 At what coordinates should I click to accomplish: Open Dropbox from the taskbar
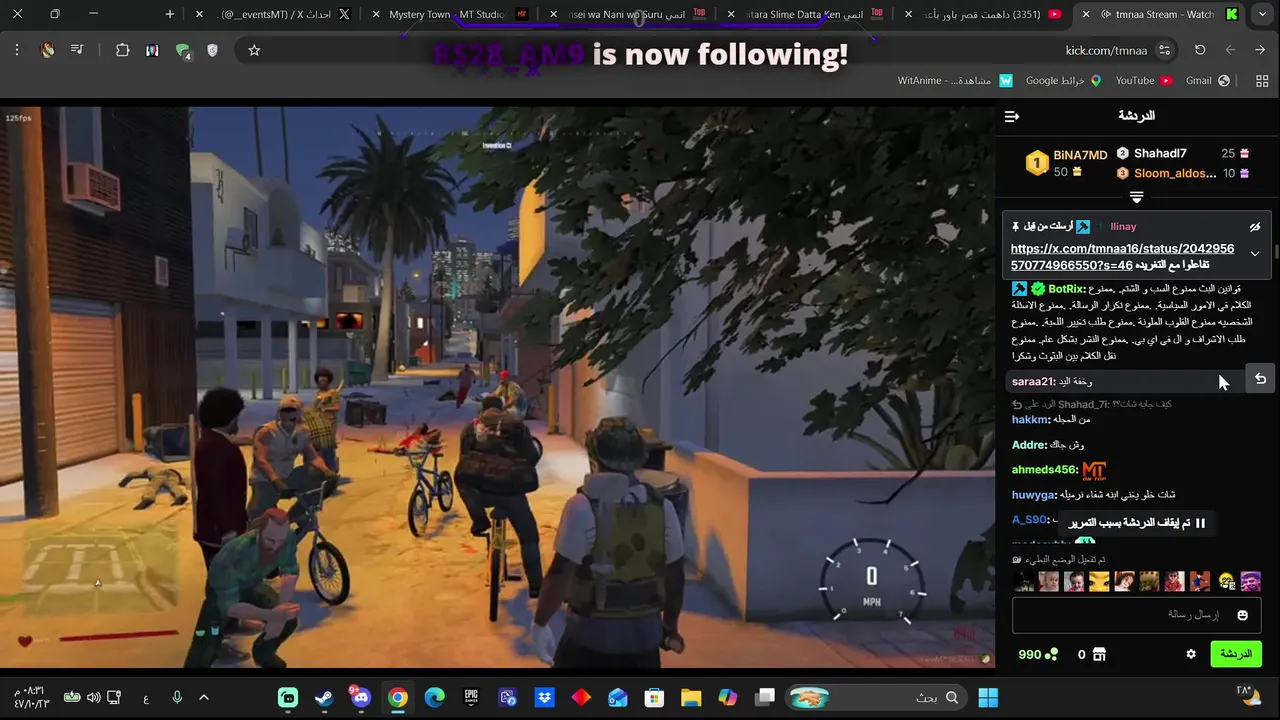pos(544,697)
